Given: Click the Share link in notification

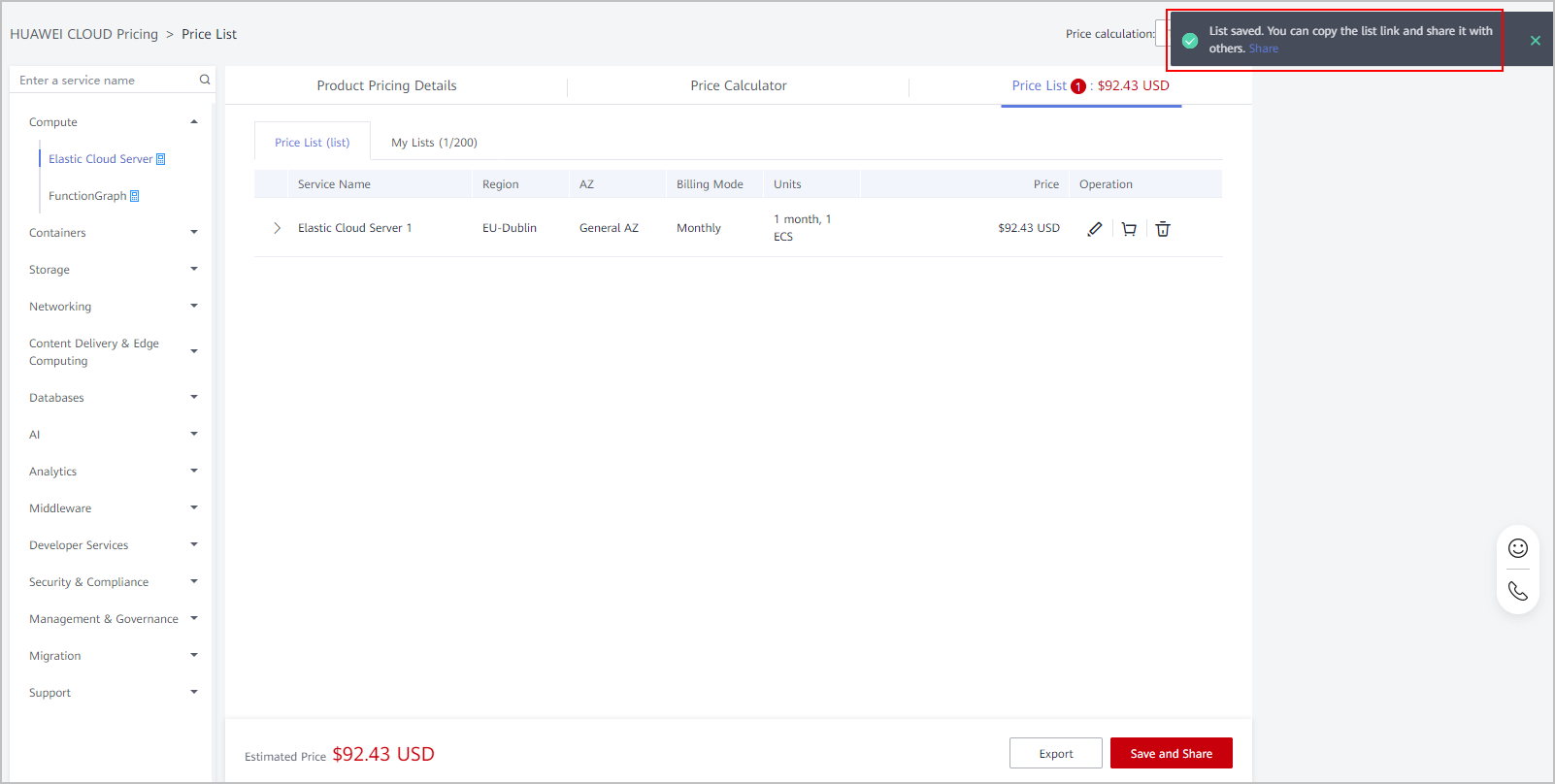Looking at the screenshot, I should pos(1264,49).
